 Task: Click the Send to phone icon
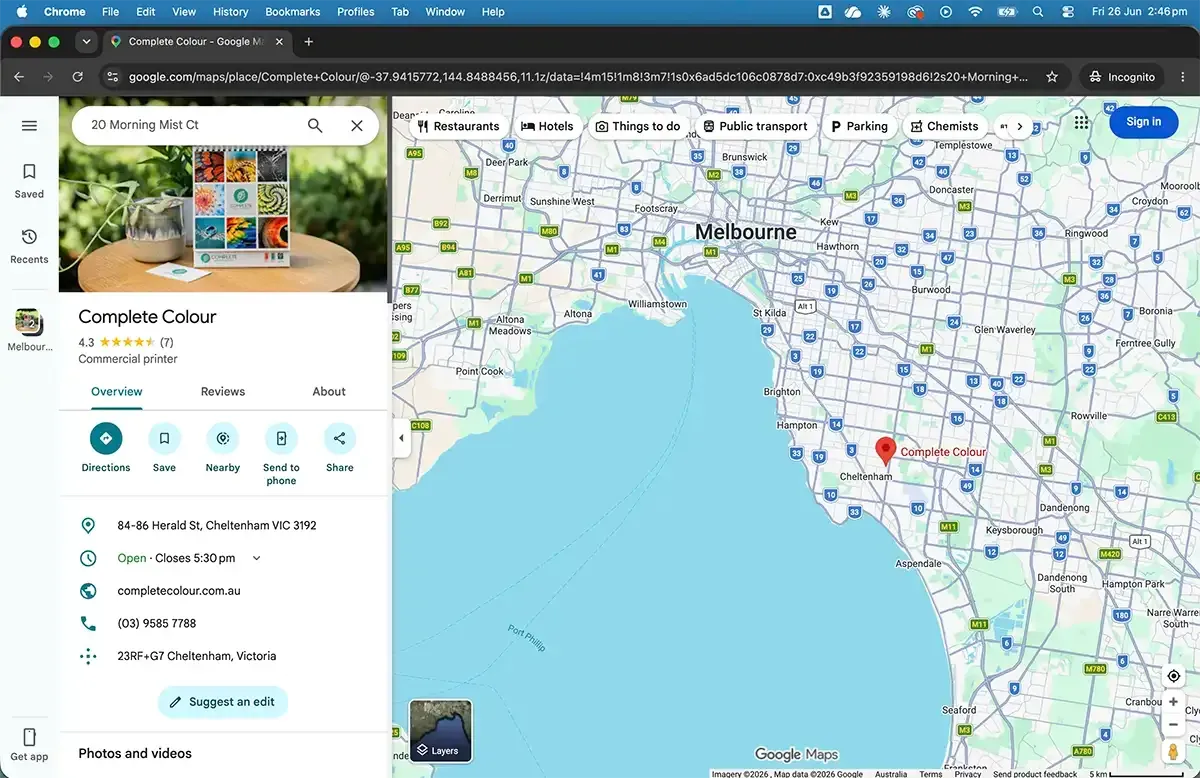tap(281, 439)
